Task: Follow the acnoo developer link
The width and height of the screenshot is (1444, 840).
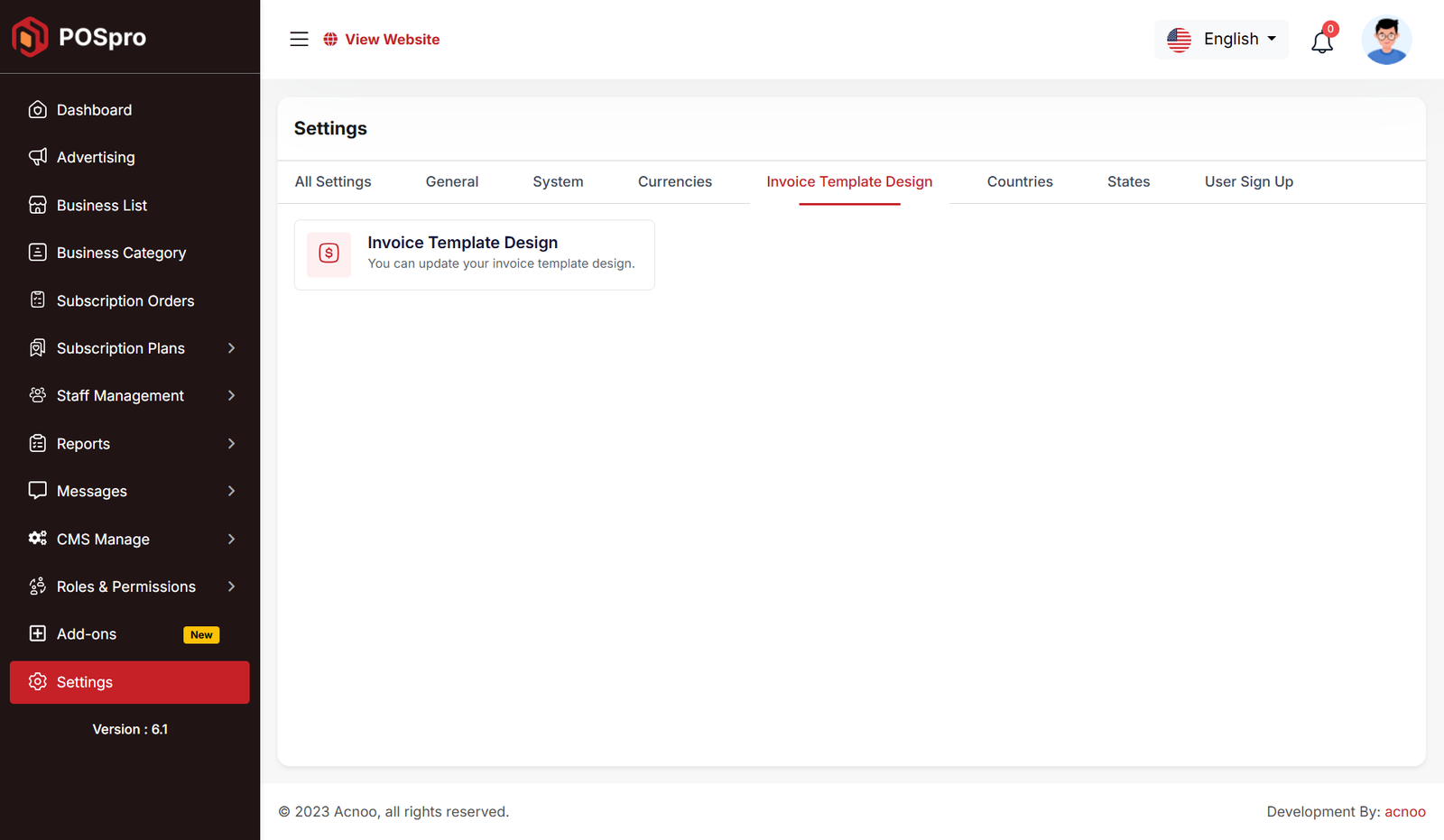Action: pyautogui.click(x=1404, y=812)
